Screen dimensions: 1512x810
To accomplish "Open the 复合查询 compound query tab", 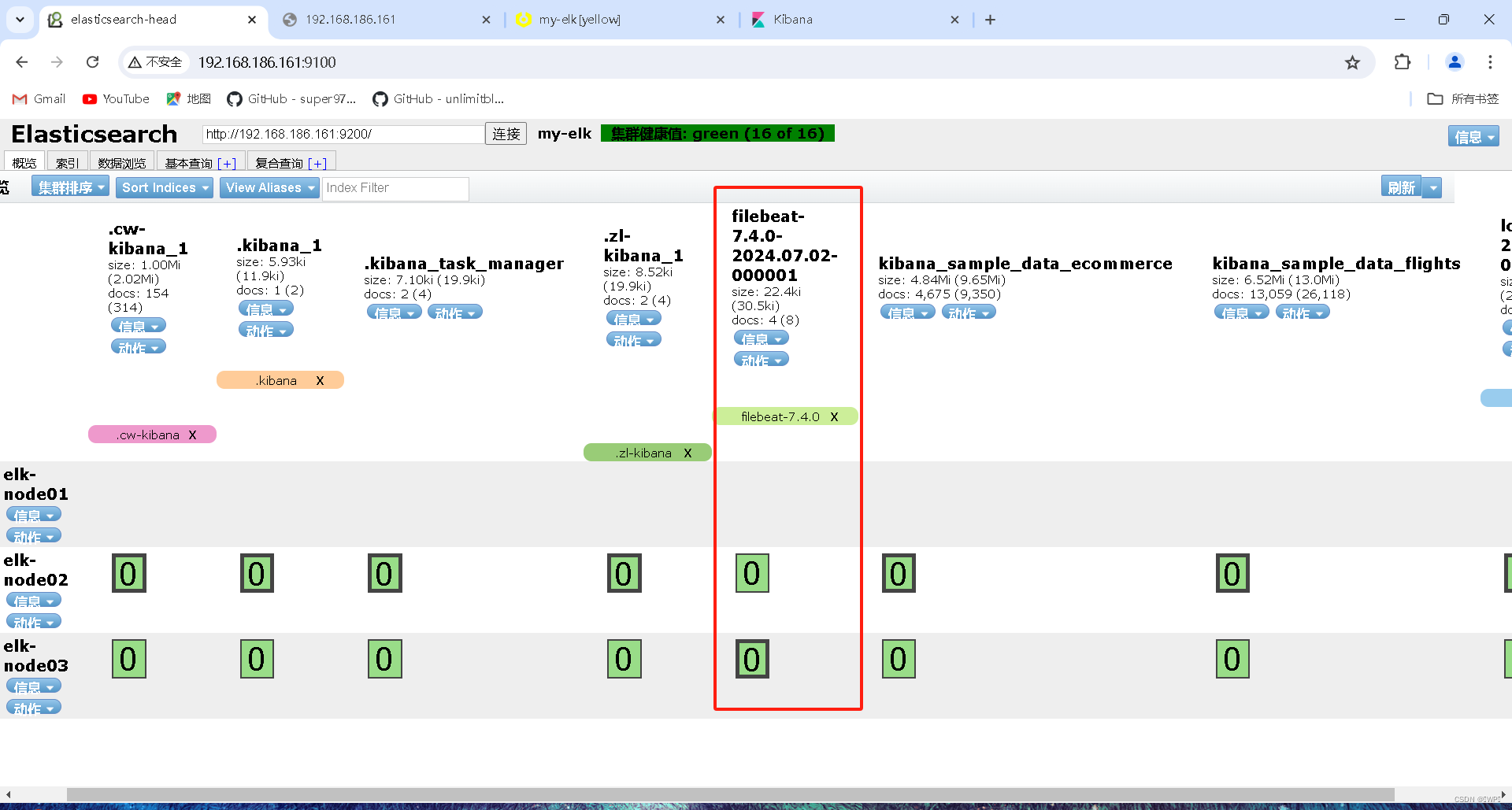I will tap(279, 163).
